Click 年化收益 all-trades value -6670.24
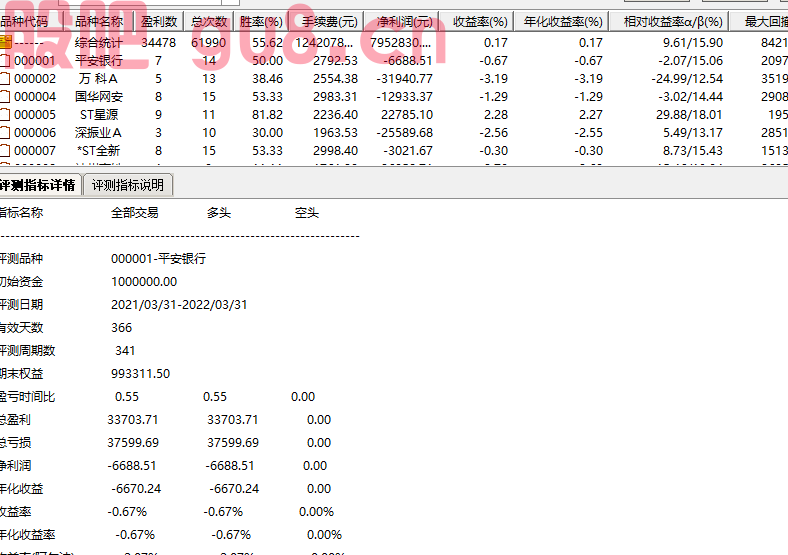This screenshot has height=555, width=788. click(x=136, y=489)
